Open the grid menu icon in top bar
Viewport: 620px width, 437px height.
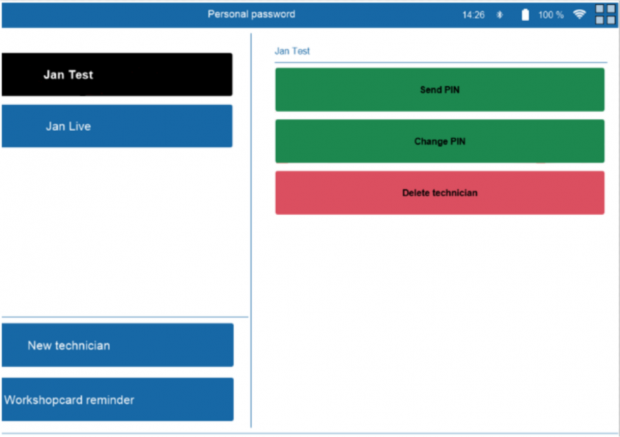coord(605,14)
